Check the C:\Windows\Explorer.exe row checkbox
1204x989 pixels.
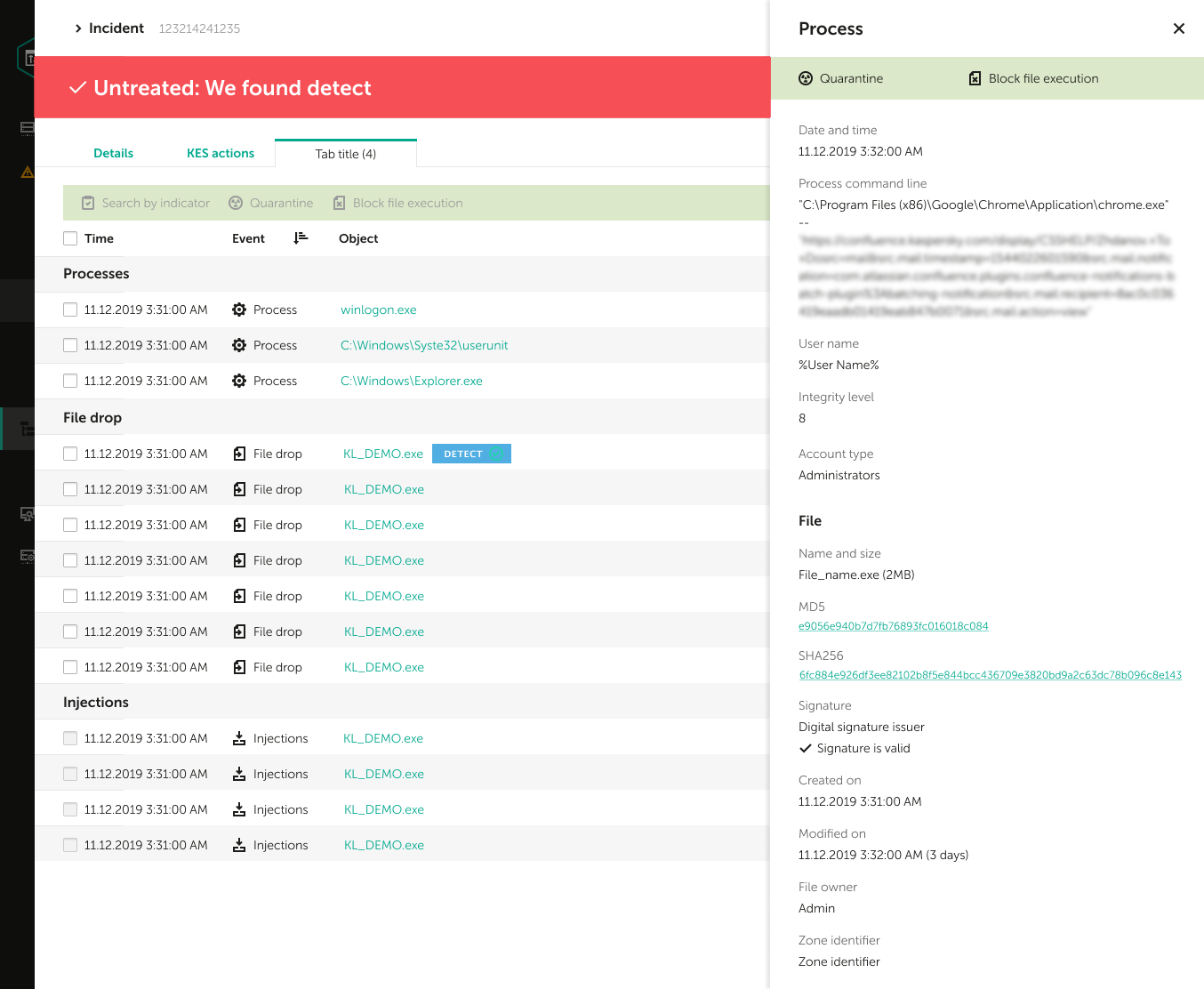tap(70, 381)
